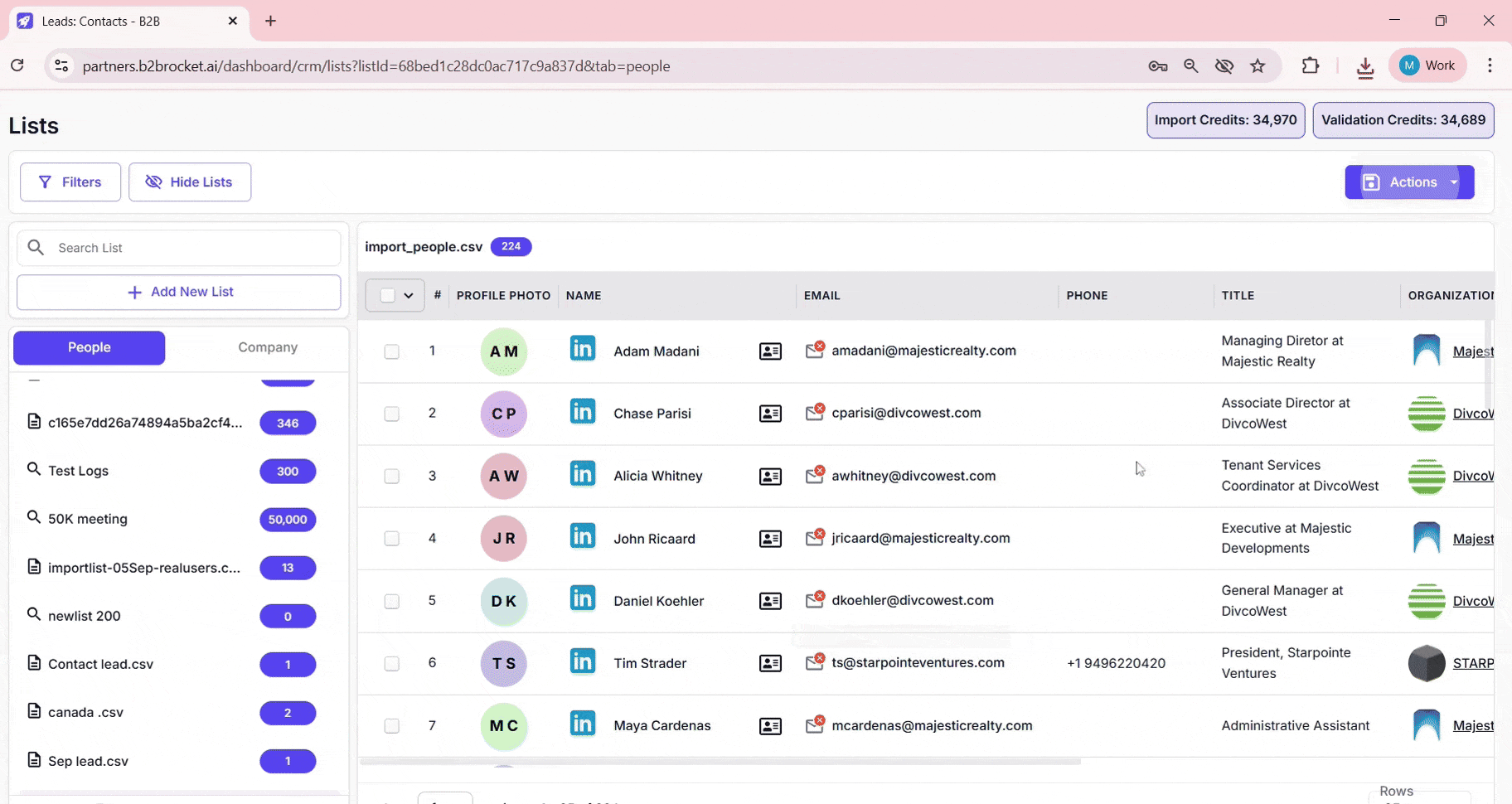Screen dimensions: 1512x804
Task: Hide the lists panel with Hide Lists
Action: click(190, 182)
